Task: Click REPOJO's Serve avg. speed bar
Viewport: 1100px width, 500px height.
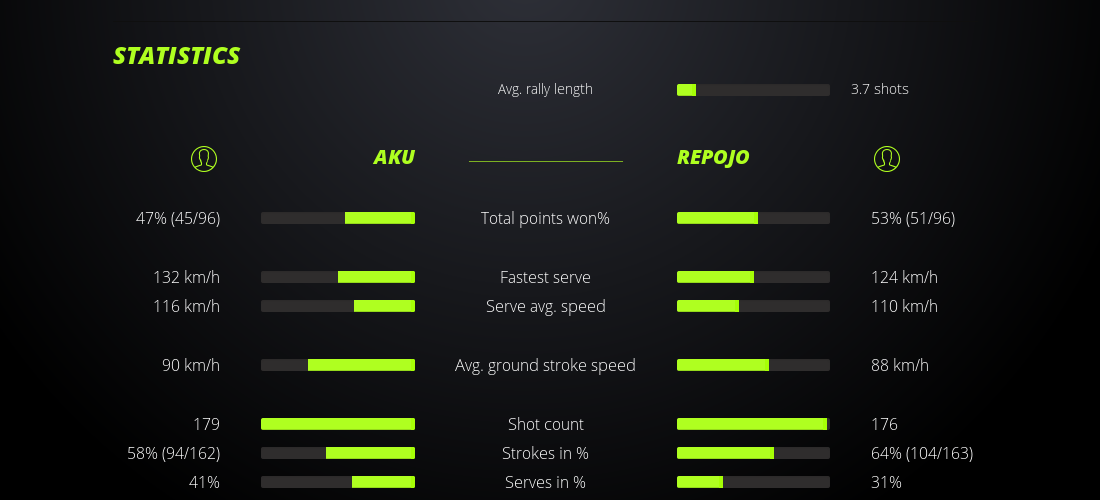Action: coord(753,306)
